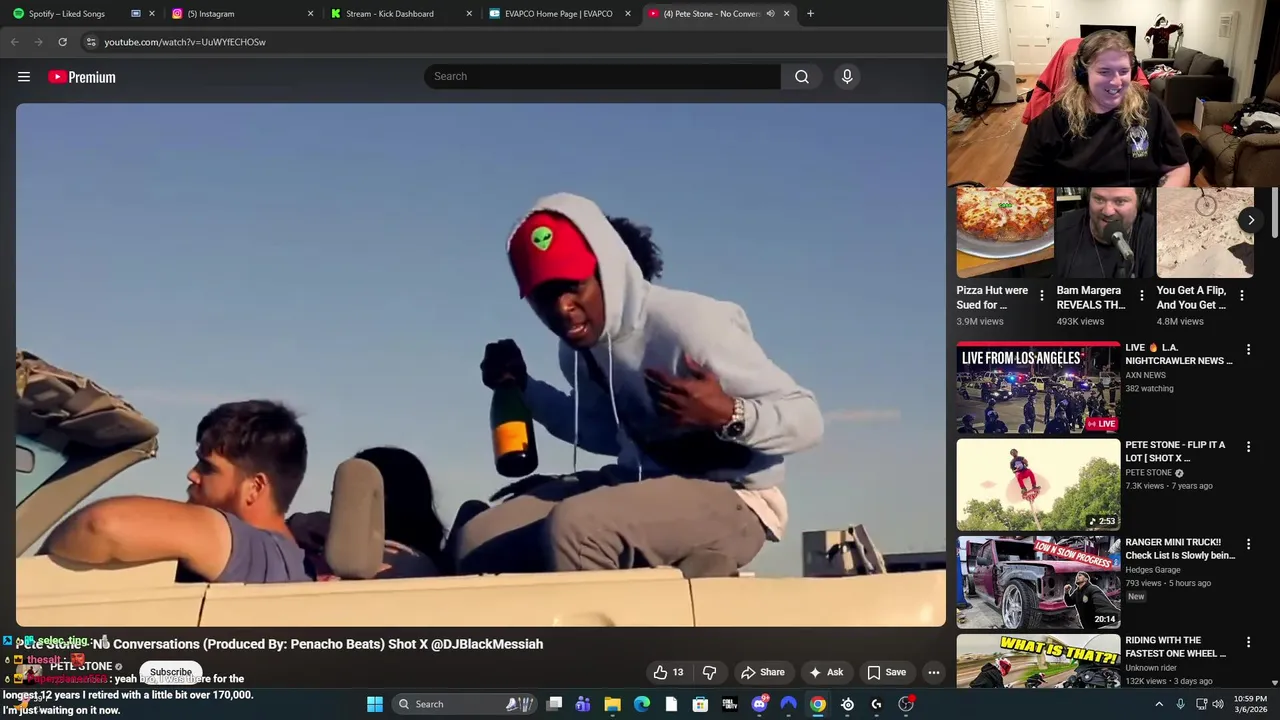Open Microsoft Teams from the taskbar
Viewport: 1280px width, 720px height.
point(583,704)
